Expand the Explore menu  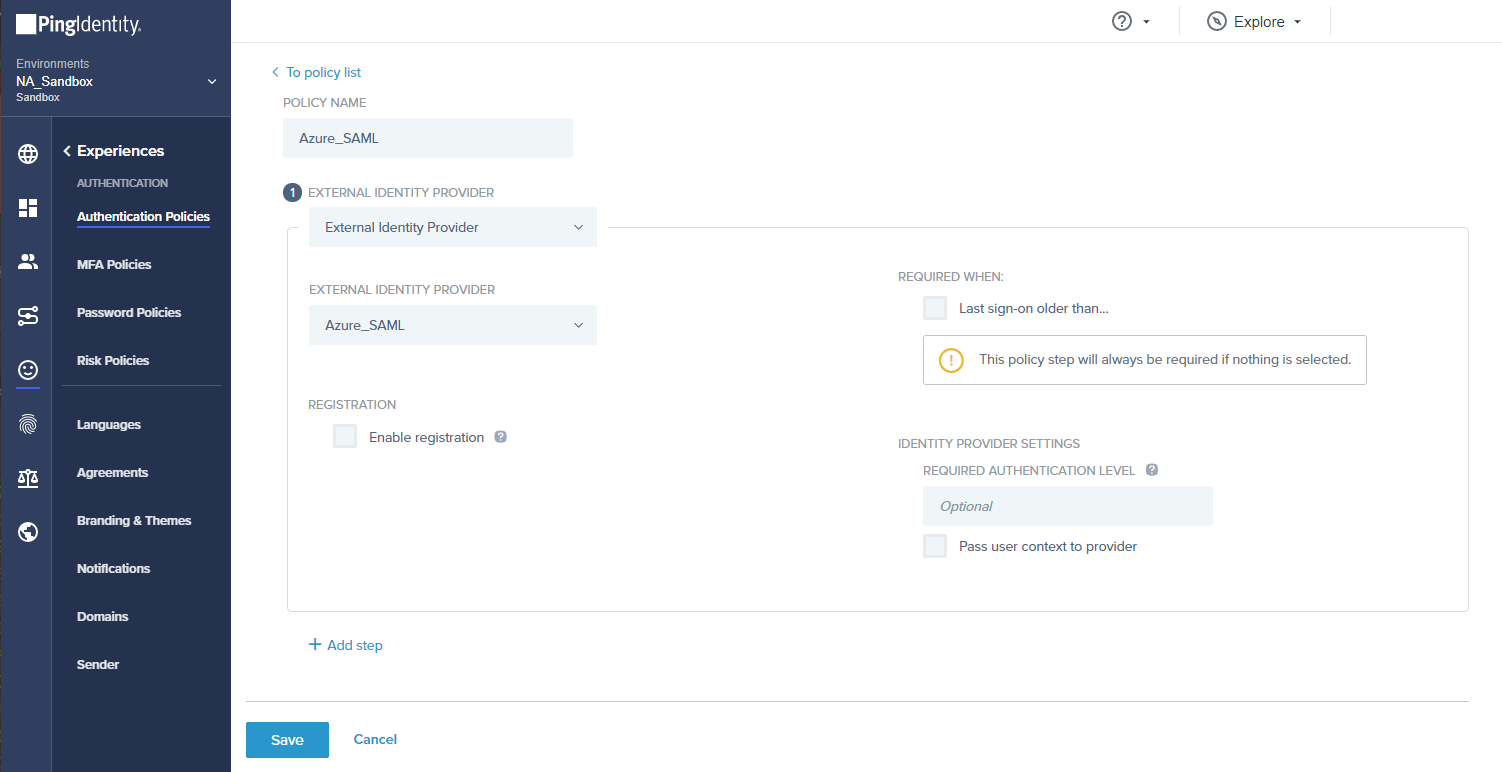(x=1254, y=20)
